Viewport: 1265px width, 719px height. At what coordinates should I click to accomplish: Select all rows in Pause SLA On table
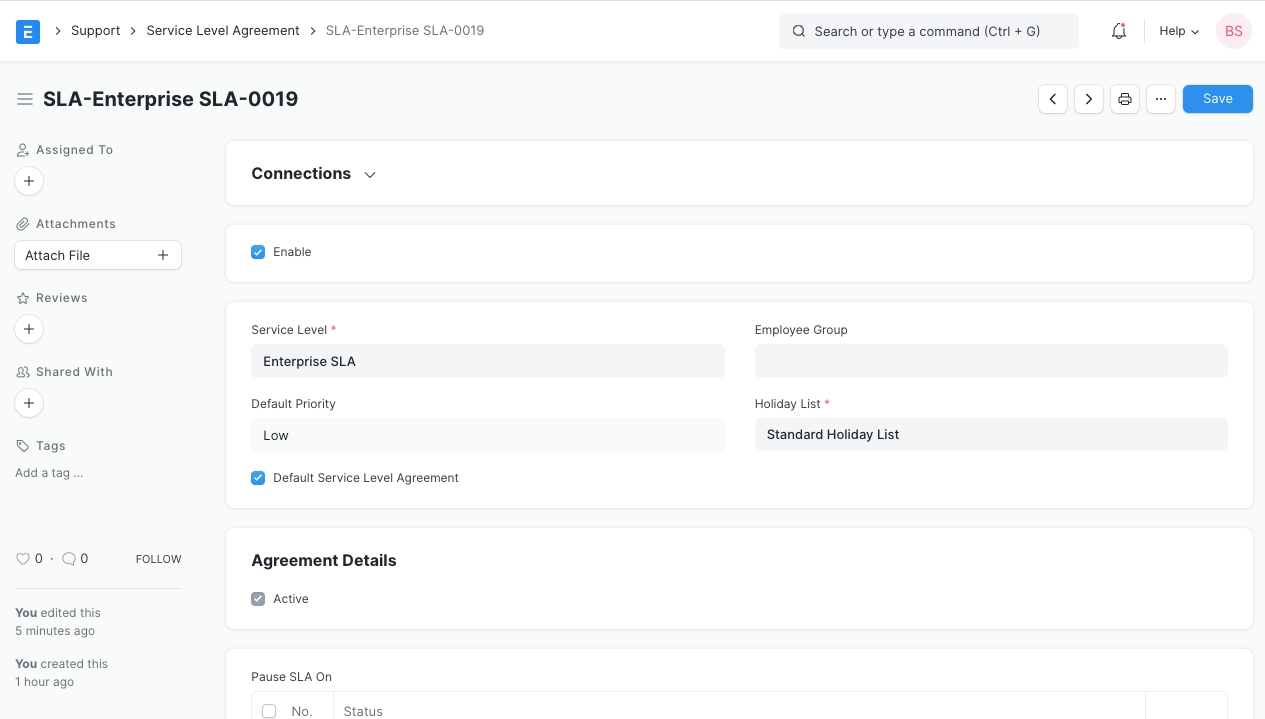[x=269, y=711]
